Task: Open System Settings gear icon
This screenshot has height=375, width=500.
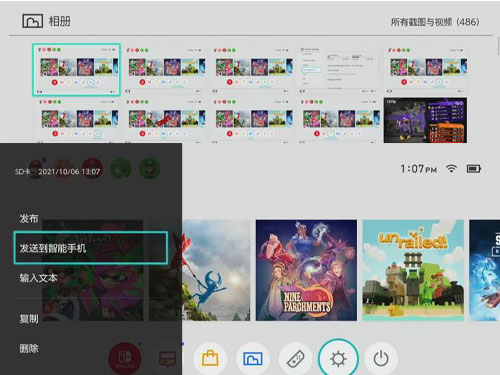Action: click(x=338, y=359)
